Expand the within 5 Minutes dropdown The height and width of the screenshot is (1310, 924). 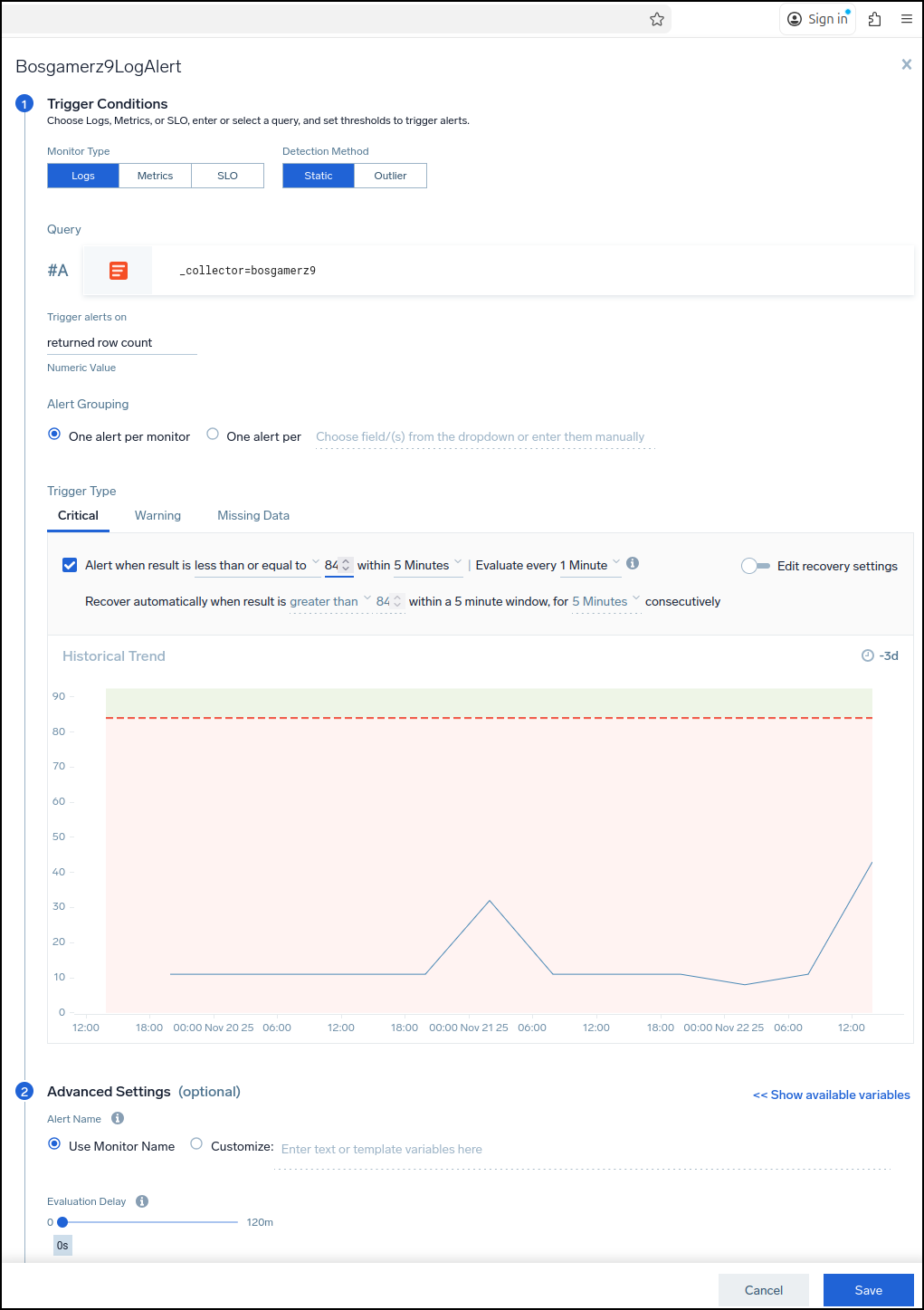(427, 566)
